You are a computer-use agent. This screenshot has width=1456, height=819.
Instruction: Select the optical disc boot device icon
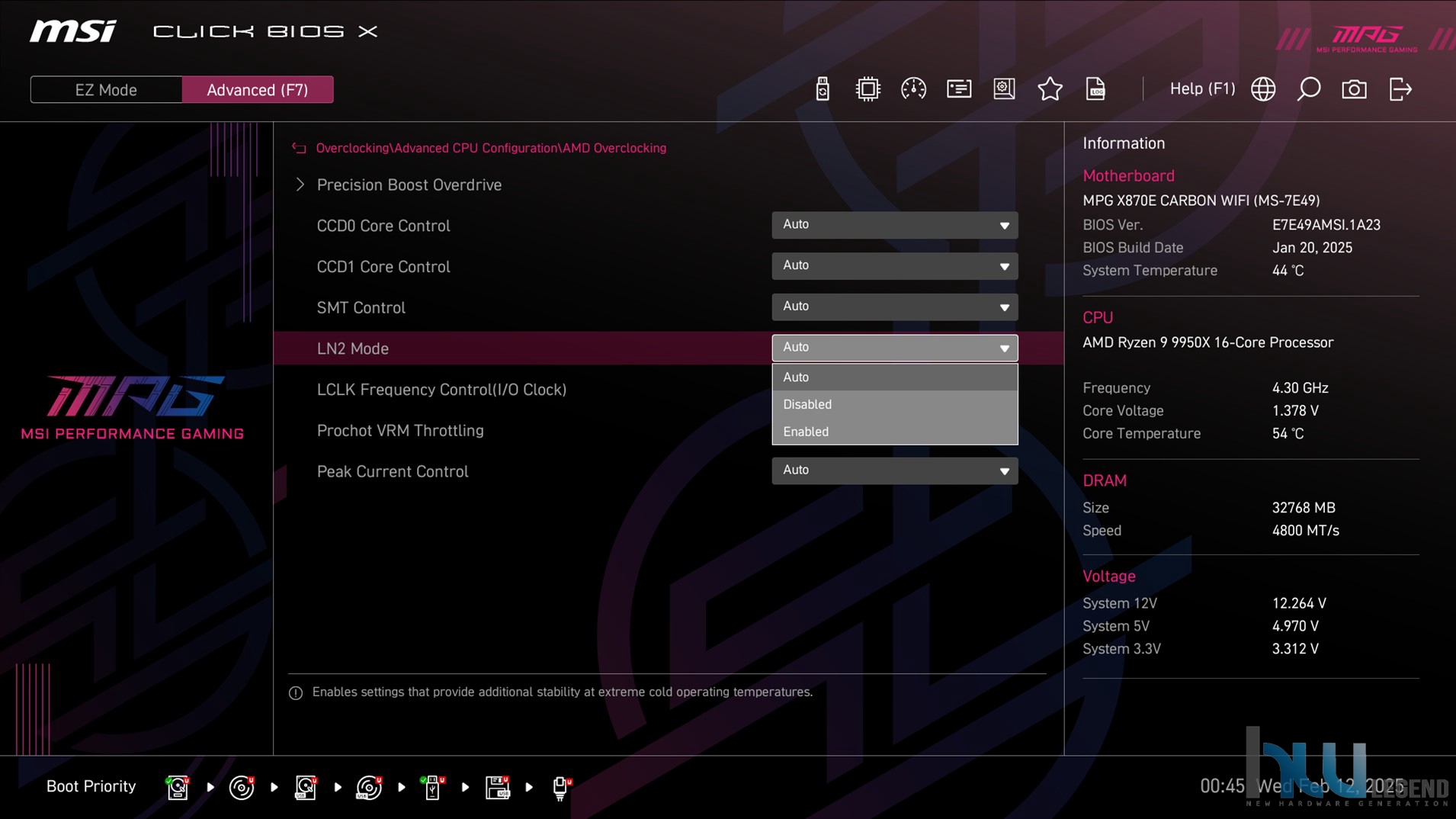click(242, 787)
